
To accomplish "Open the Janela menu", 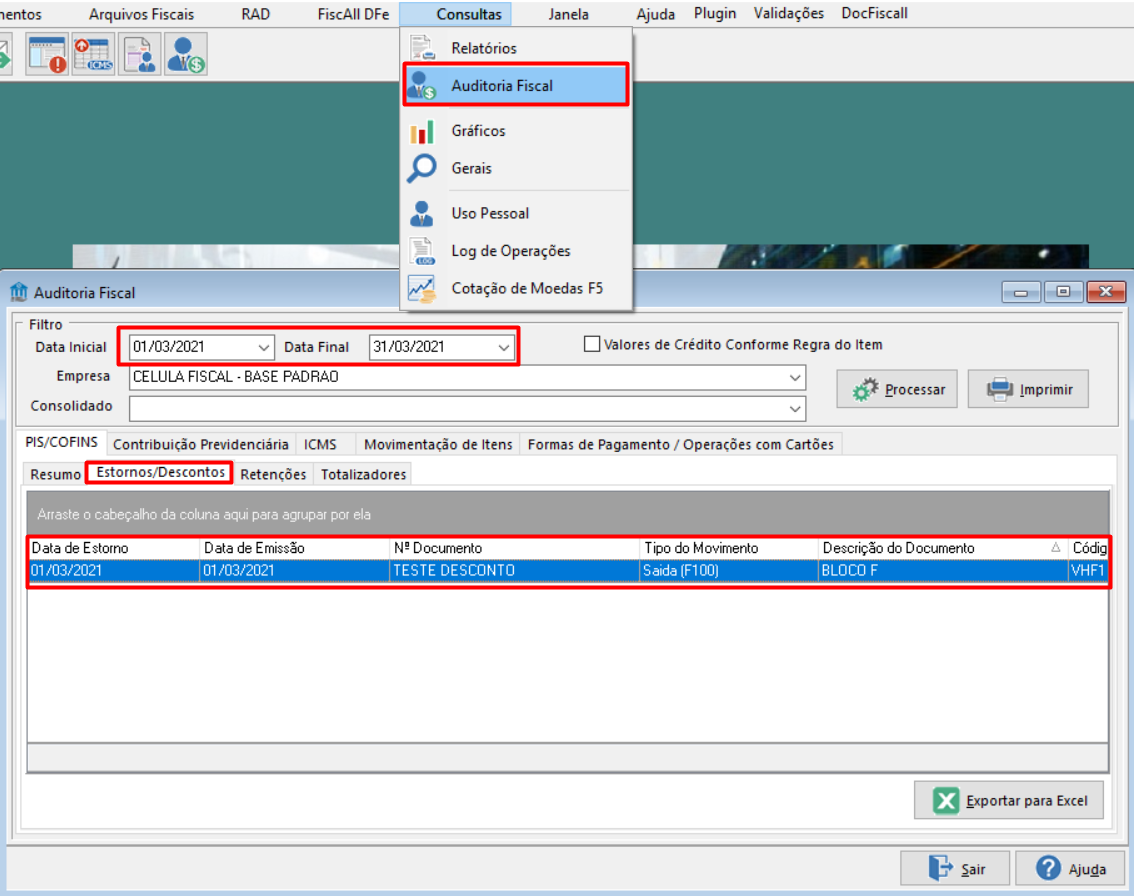I will (x=568, y=14).
